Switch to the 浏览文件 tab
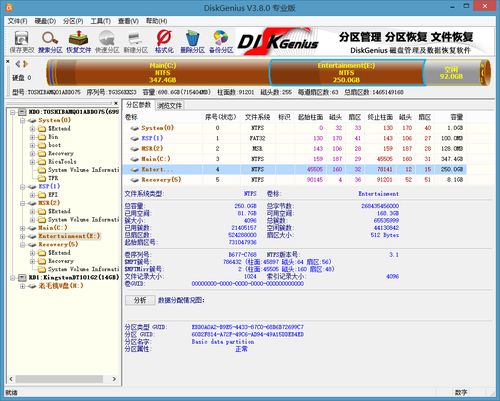This screenshot has width=500, height=401. pyautogui.click(x=170, y=106)
